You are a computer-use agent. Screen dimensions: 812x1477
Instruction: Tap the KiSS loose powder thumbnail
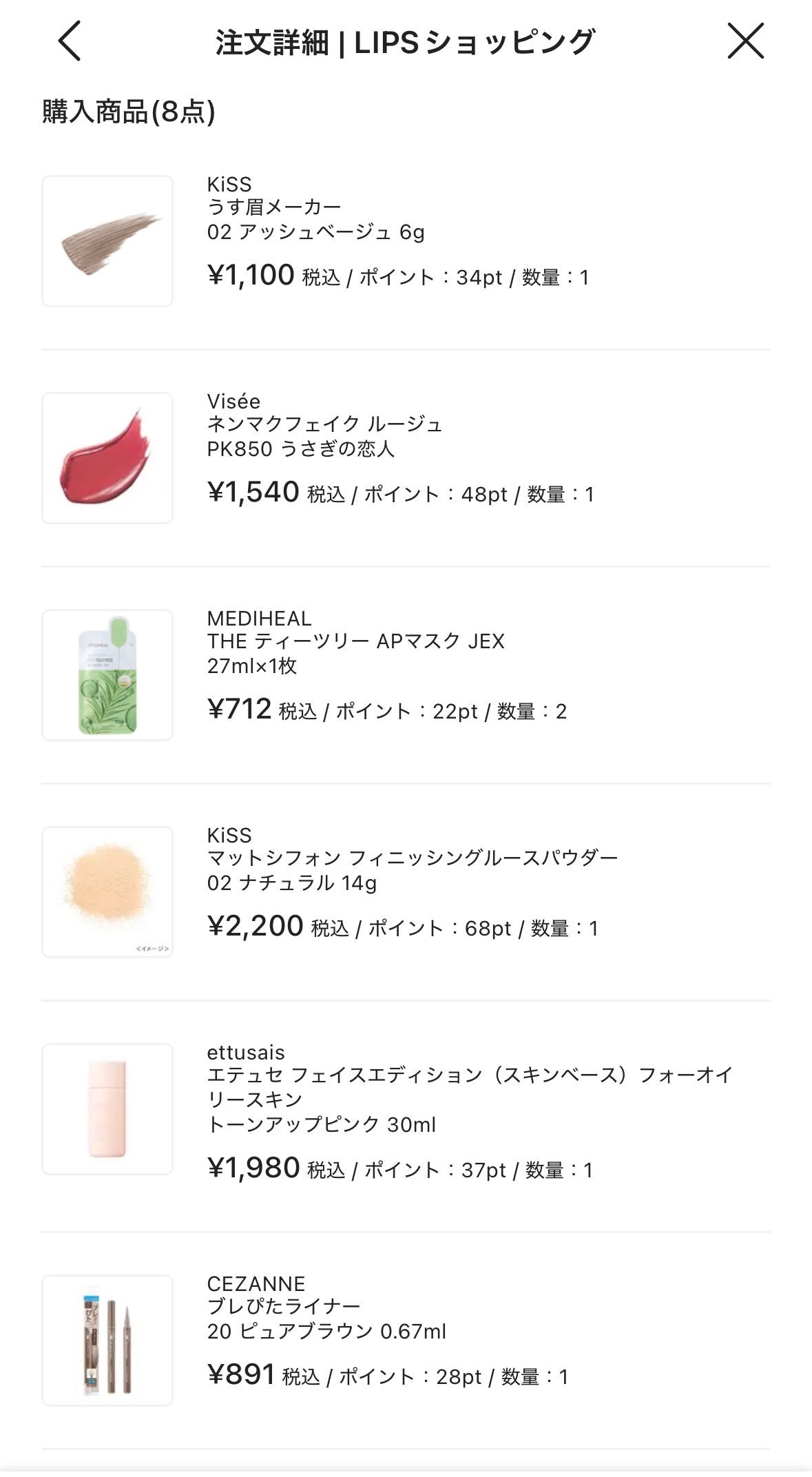(x=107, y=892)
